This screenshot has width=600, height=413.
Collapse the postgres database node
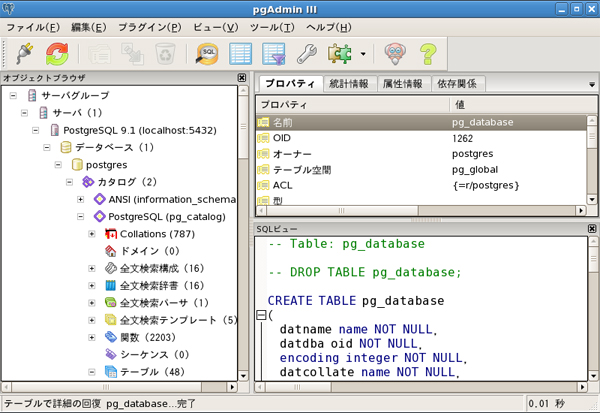[58, 165]
